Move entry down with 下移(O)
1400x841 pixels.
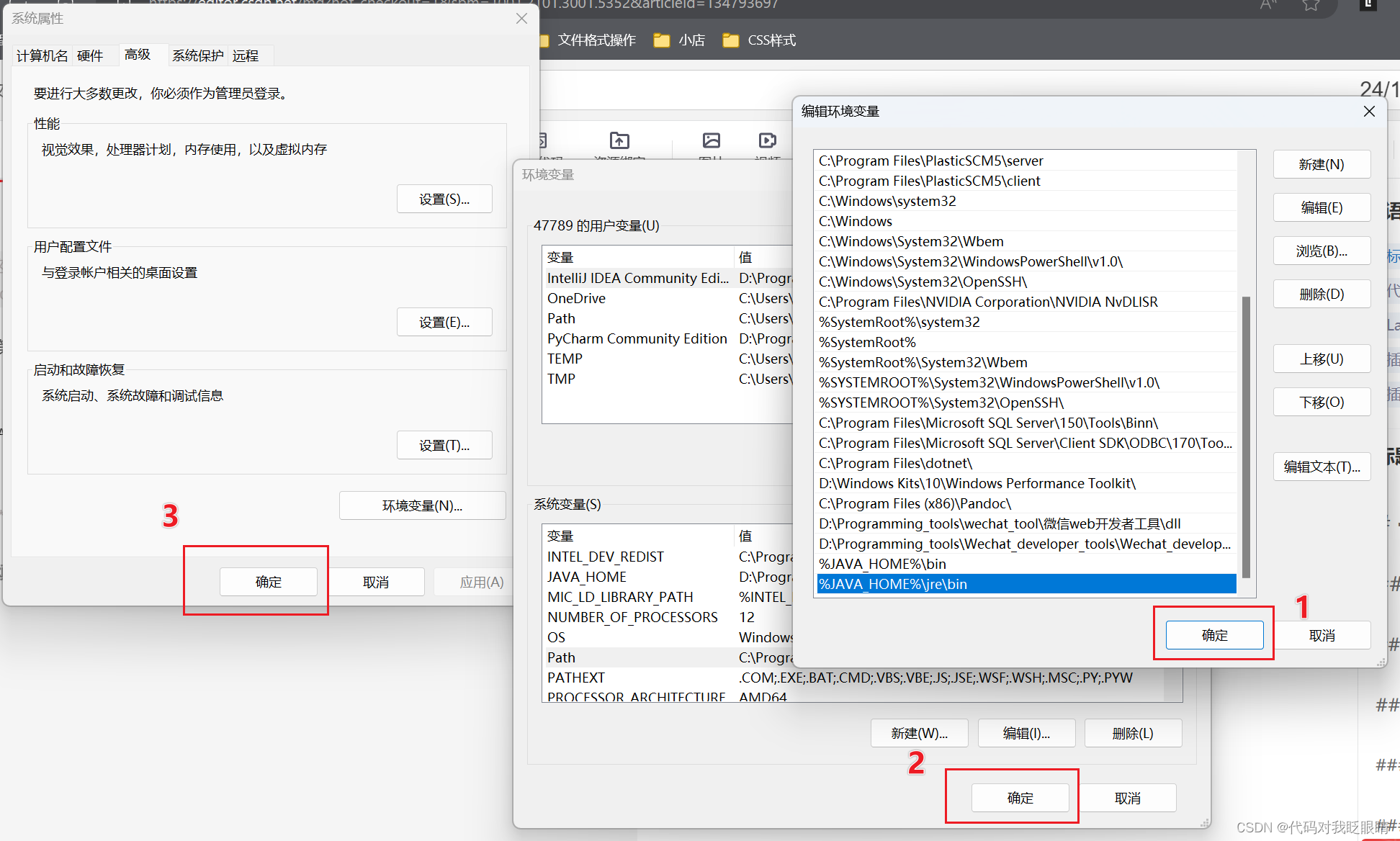tap(1322, 402)
